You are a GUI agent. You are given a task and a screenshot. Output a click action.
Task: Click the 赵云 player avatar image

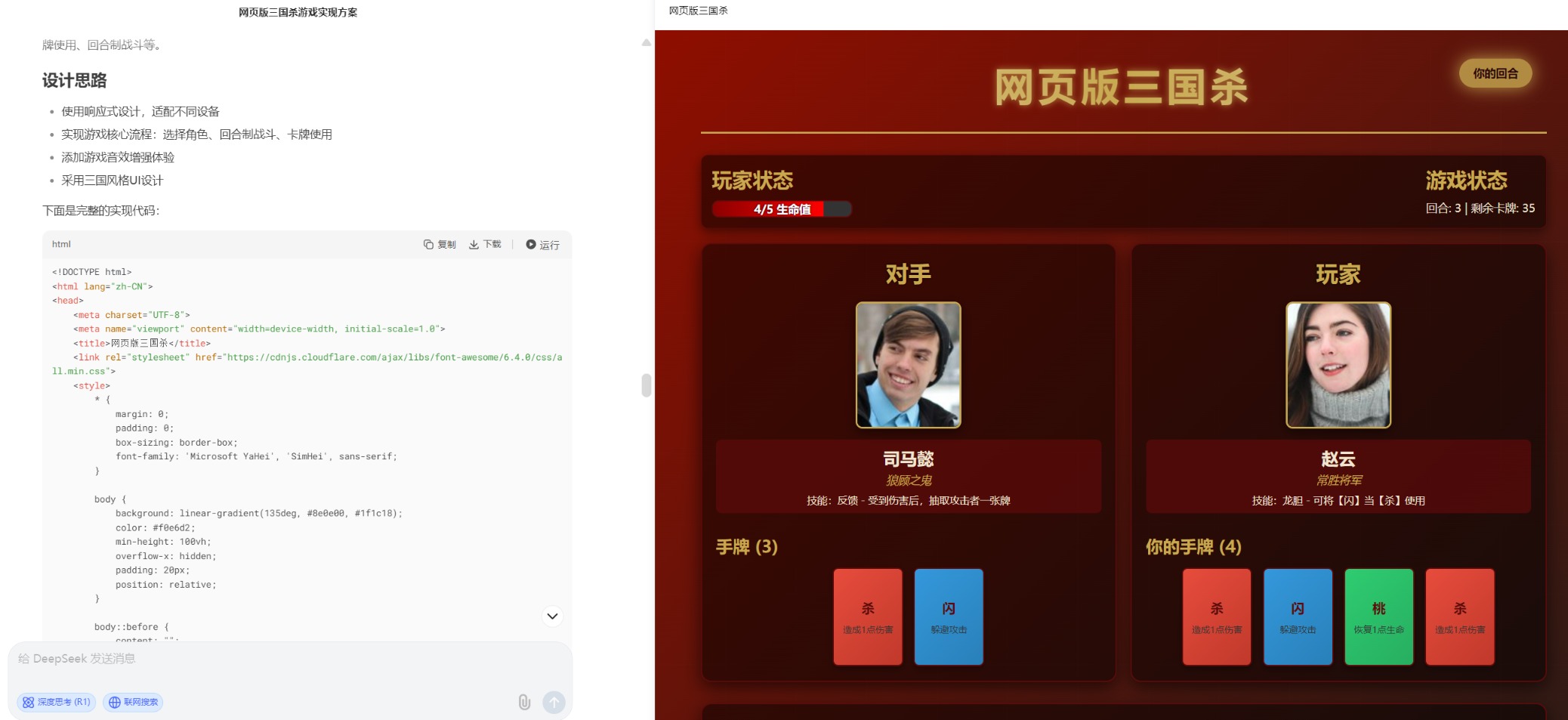pos(1338,365)
